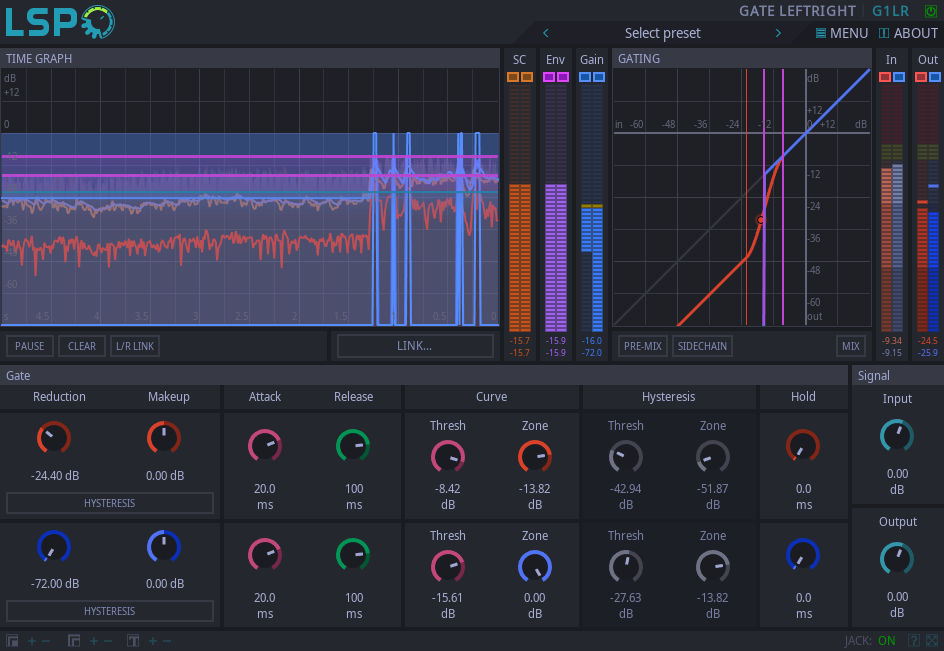Open the ABOUT section
This screenshot has height=651, width=944.
[908, 33]
